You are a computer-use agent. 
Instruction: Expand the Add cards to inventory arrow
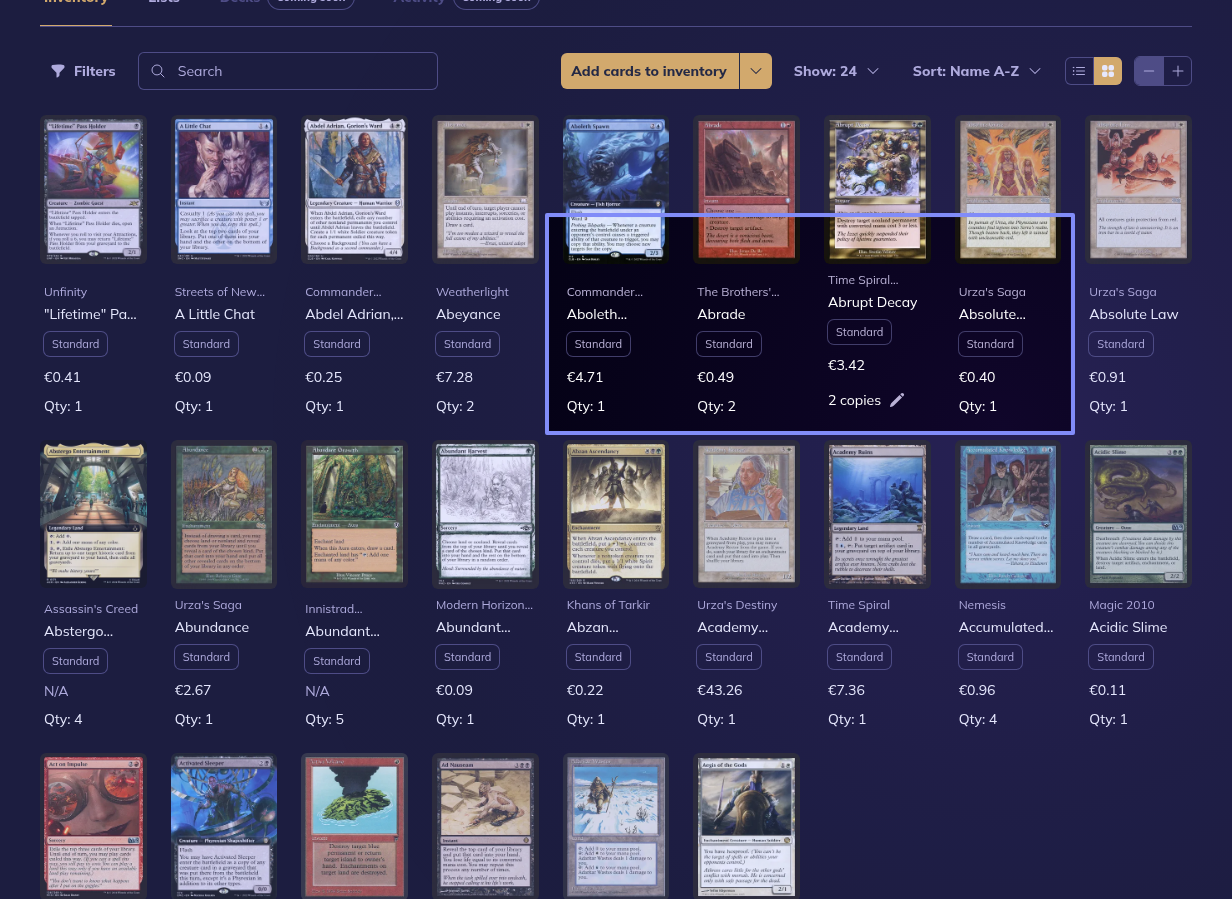pos(756,71)
